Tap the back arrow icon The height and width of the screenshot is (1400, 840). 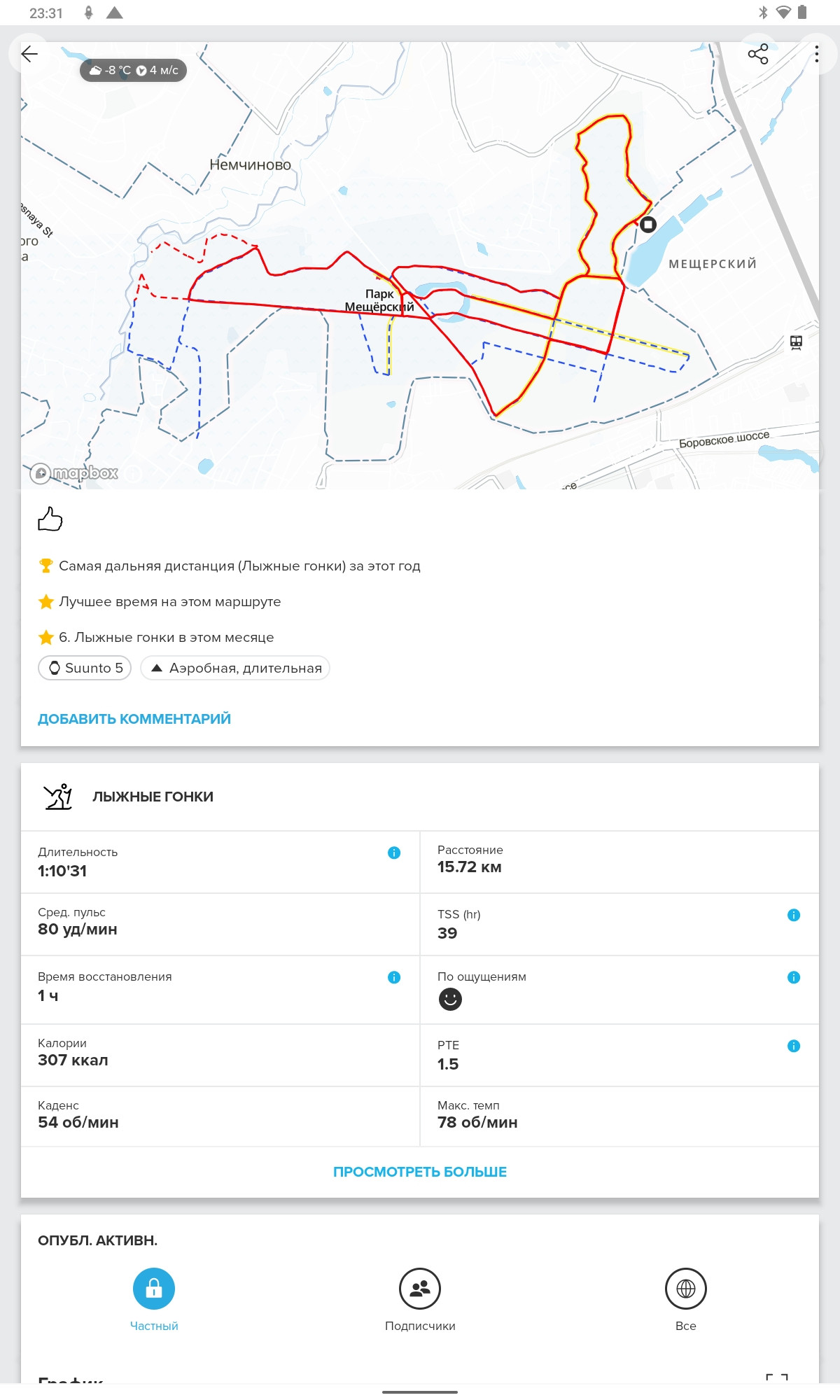tap(29, 54)
